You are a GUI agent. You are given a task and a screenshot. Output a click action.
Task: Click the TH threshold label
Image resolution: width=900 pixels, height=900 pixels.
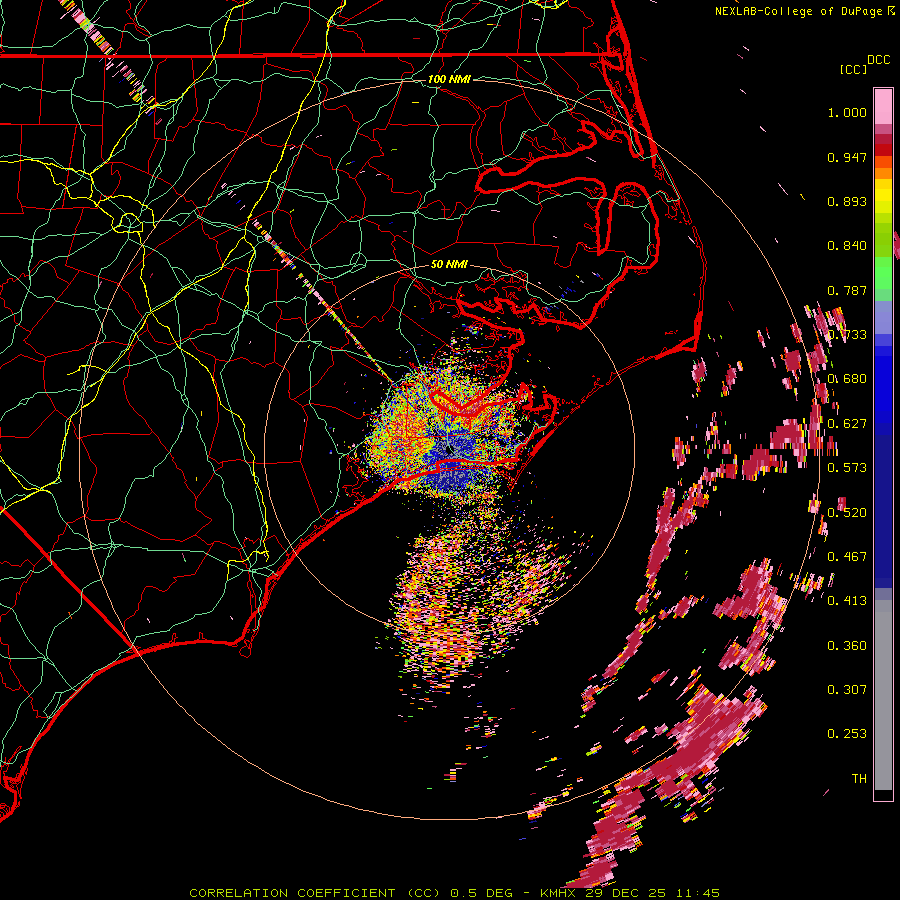click(859, 779)
